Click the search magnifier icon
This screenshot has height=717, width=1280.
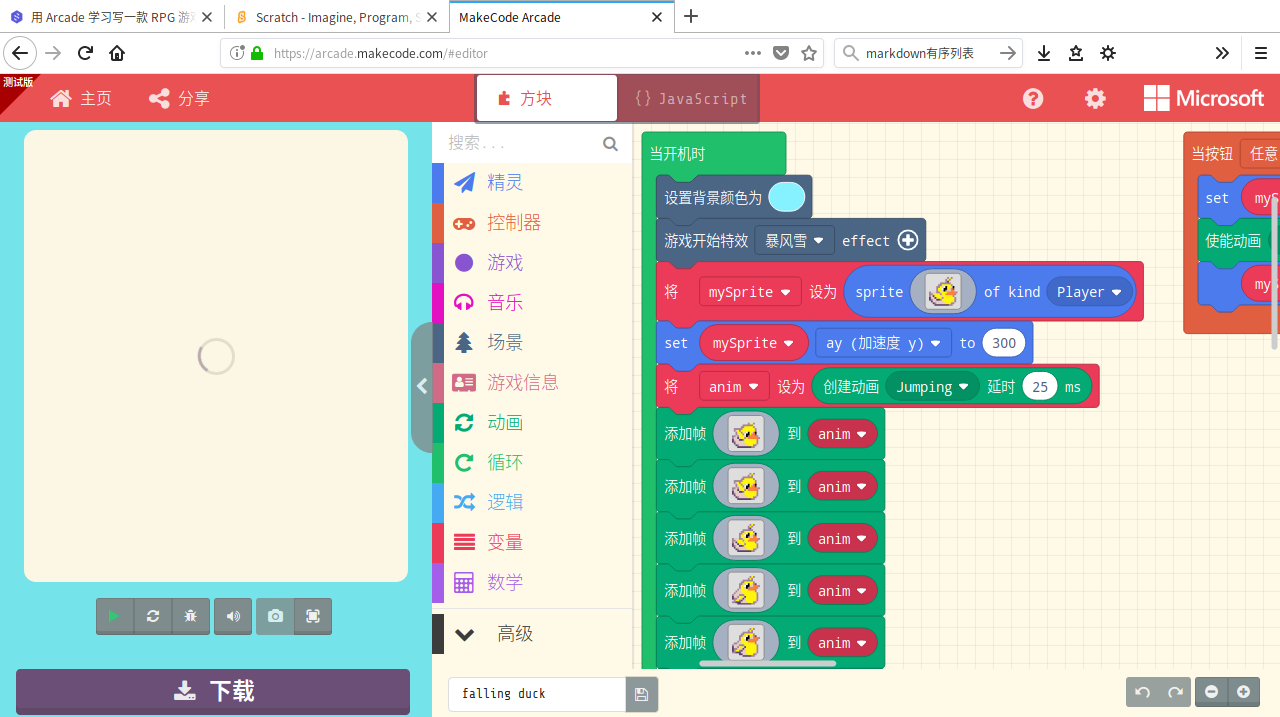[x=610, y=144]
